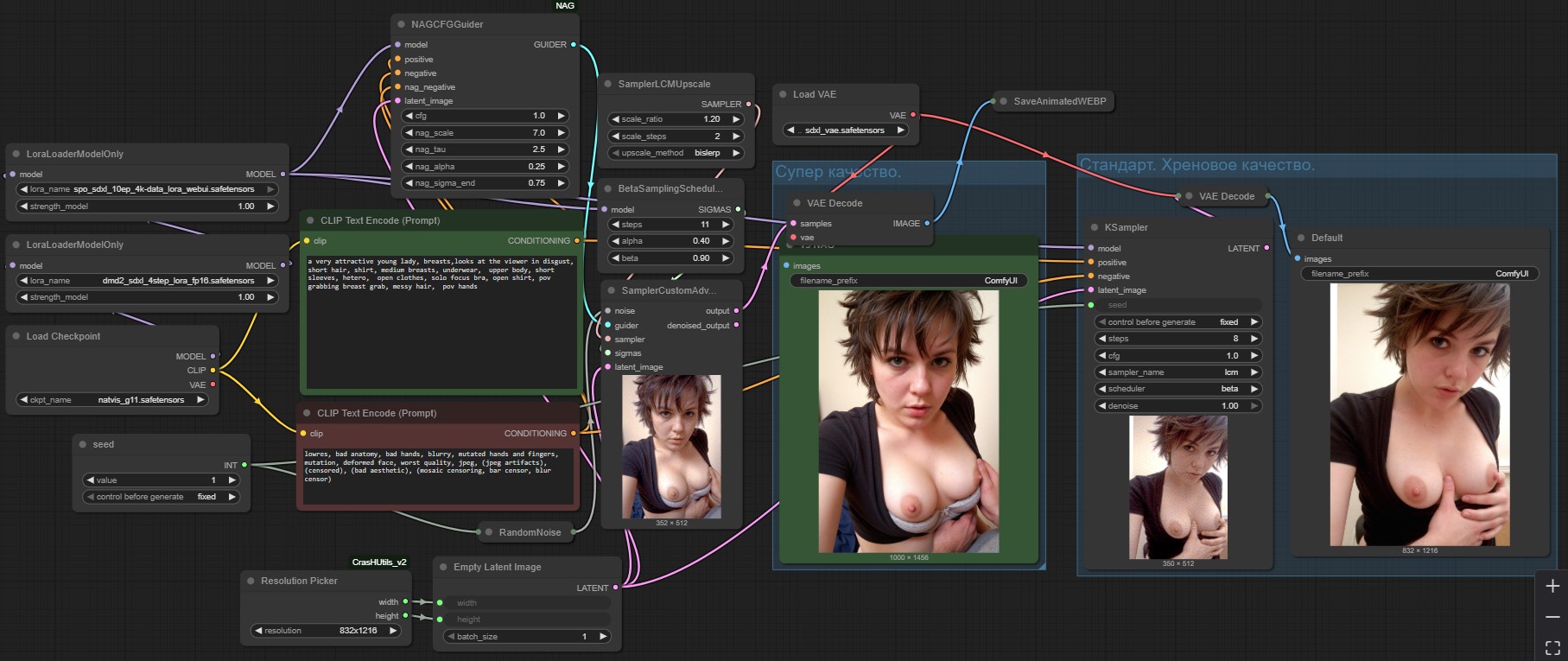The width and height of the screenshot is (1568, 661).
Task: Open control before generate in seed node
Action: (161, 497)
